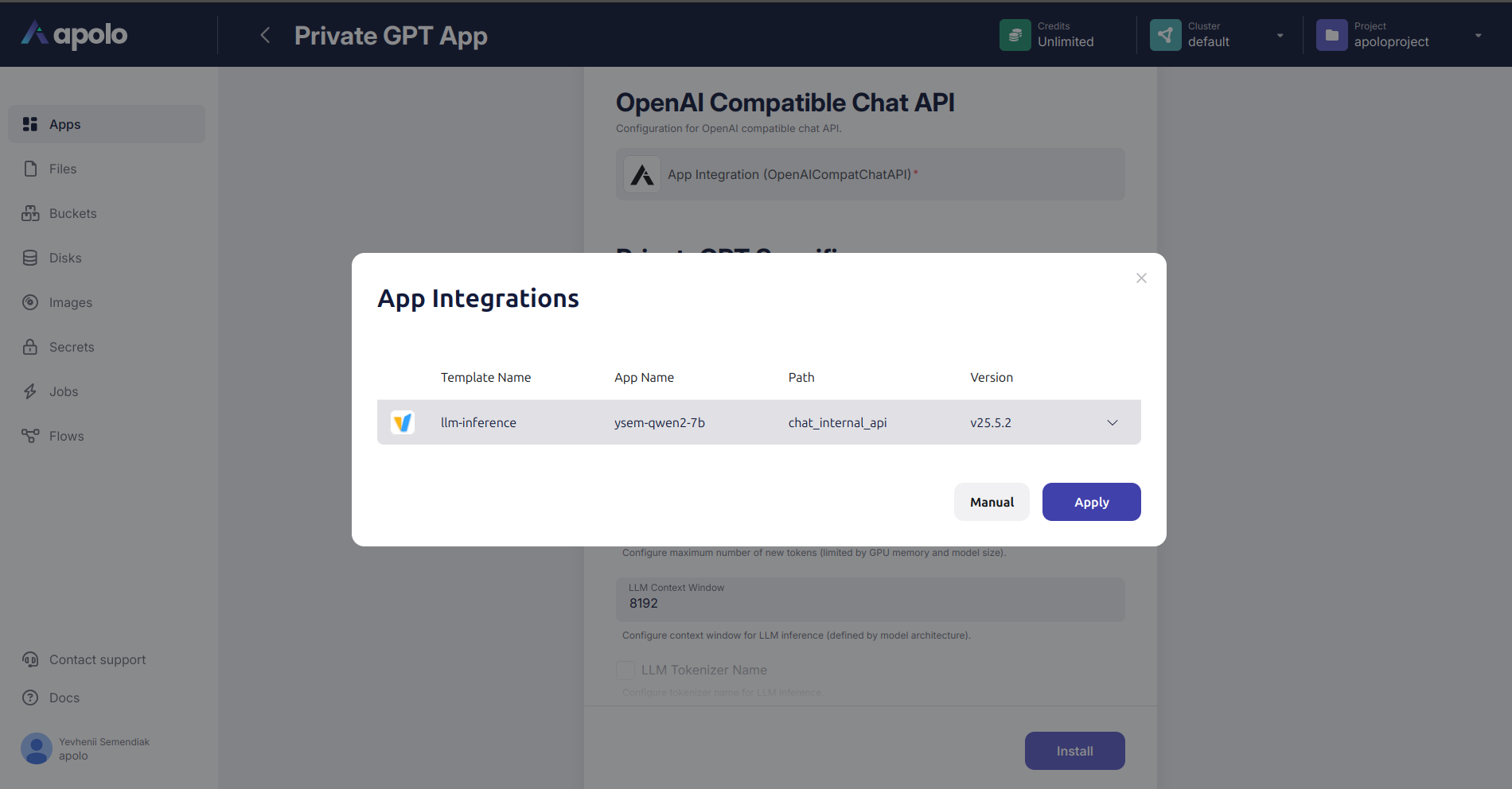
Task: Close the App Integrations dialog
Action: pyautogui.click(x=1141, y=278)
